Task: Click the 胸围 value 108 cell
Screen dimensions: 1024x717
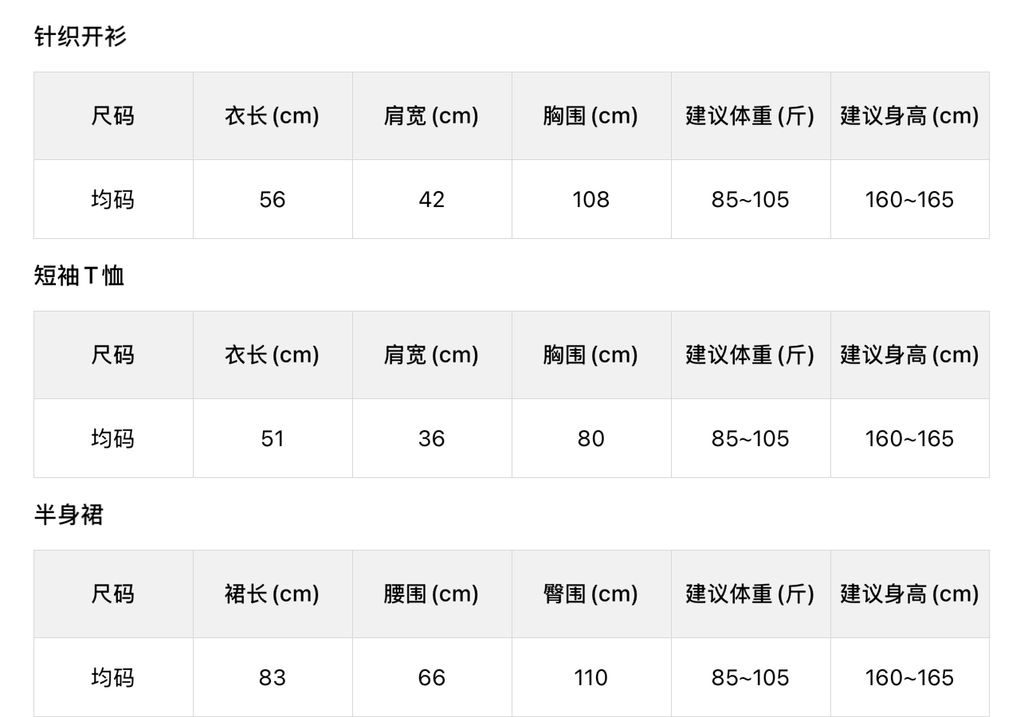Action: point(590,199)
